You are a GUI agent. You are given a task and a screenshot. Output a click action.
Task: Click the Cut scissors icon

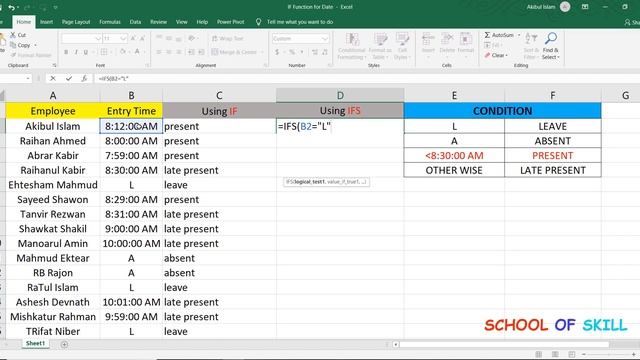pyautogui.click(x=13, y=35)
